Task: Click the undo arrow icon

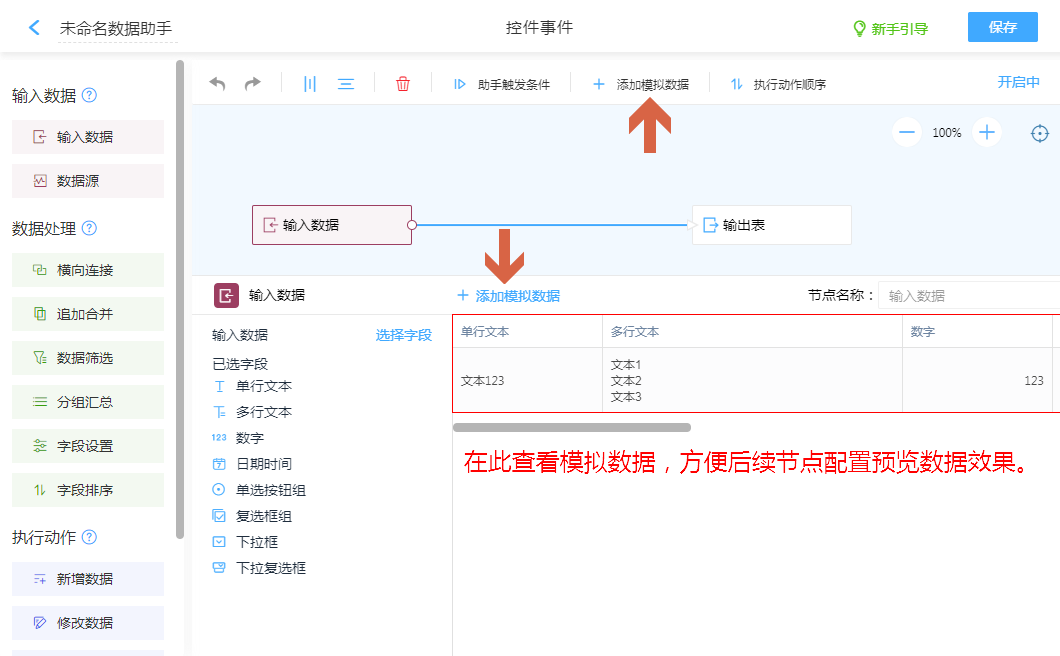Action: tap(217, 84)
